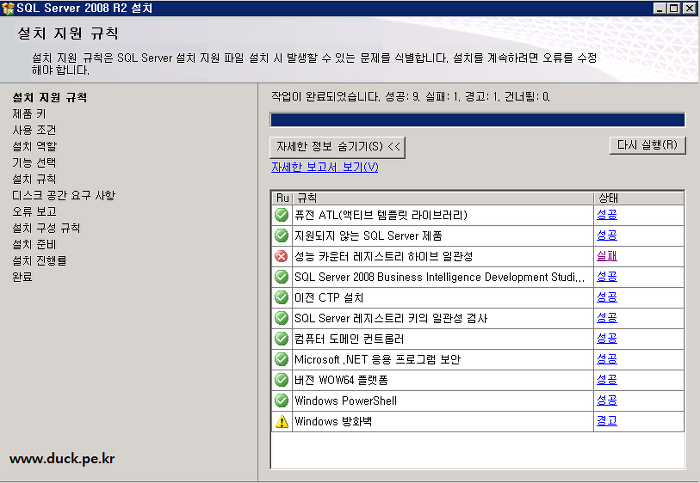Viewport: 700px width, 483px height.
Task: Open 성공 link for SQL Server 레지스트리 키 검사
Action: [x=607, y=317]
